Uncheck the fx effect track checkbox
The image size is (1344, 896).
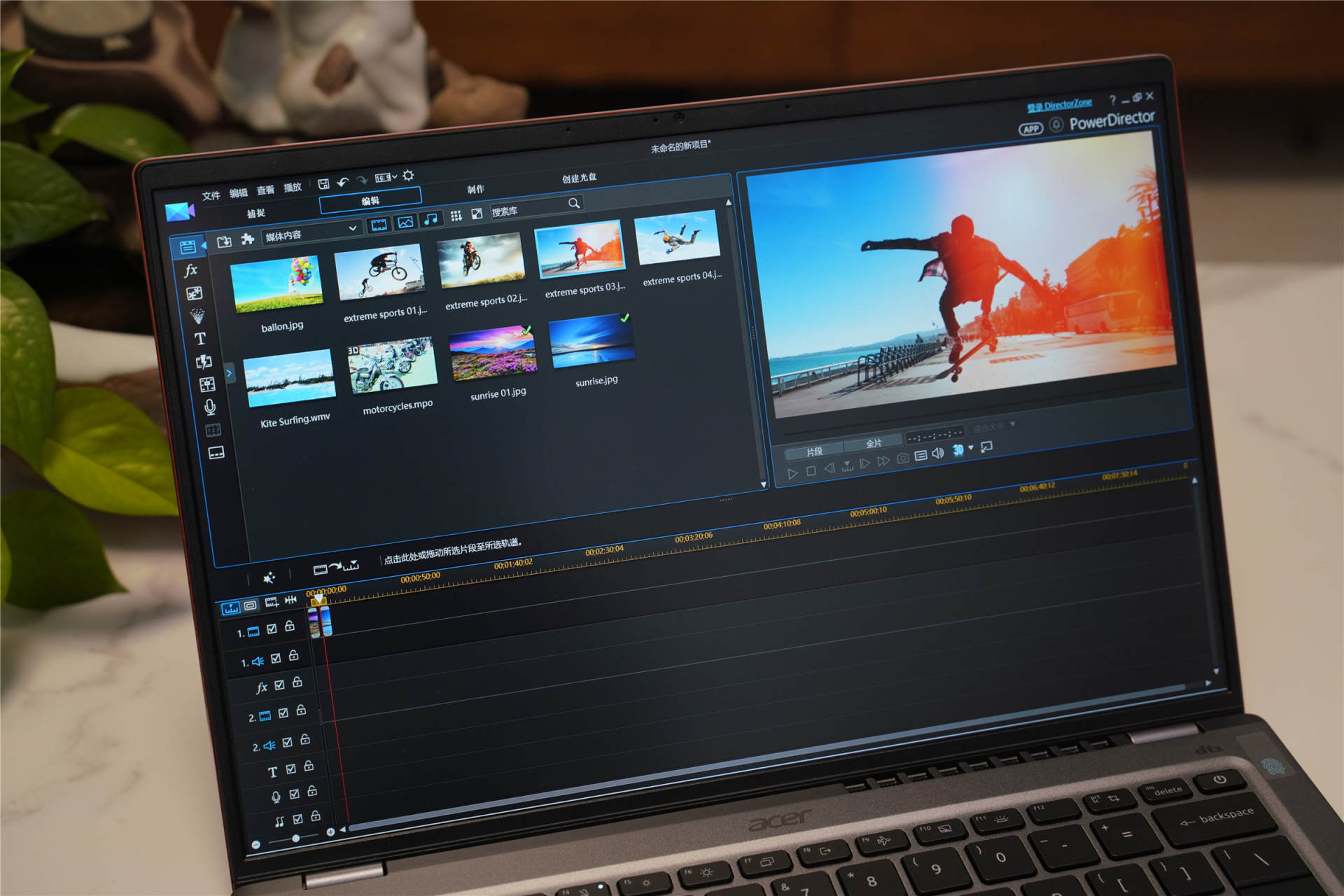point(279,685)
